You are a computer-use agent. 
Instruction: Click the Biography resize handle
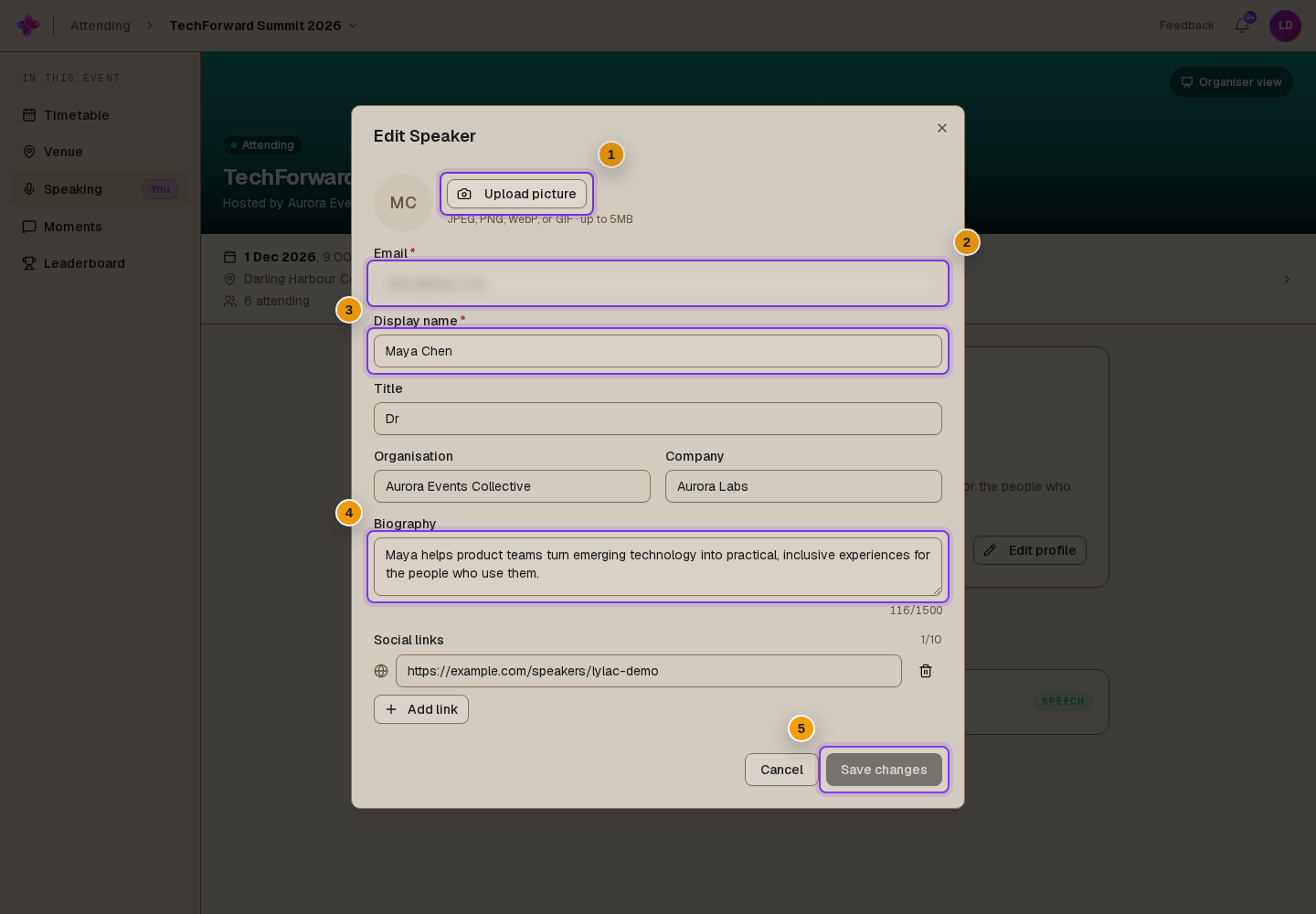[x=937, y=590]
